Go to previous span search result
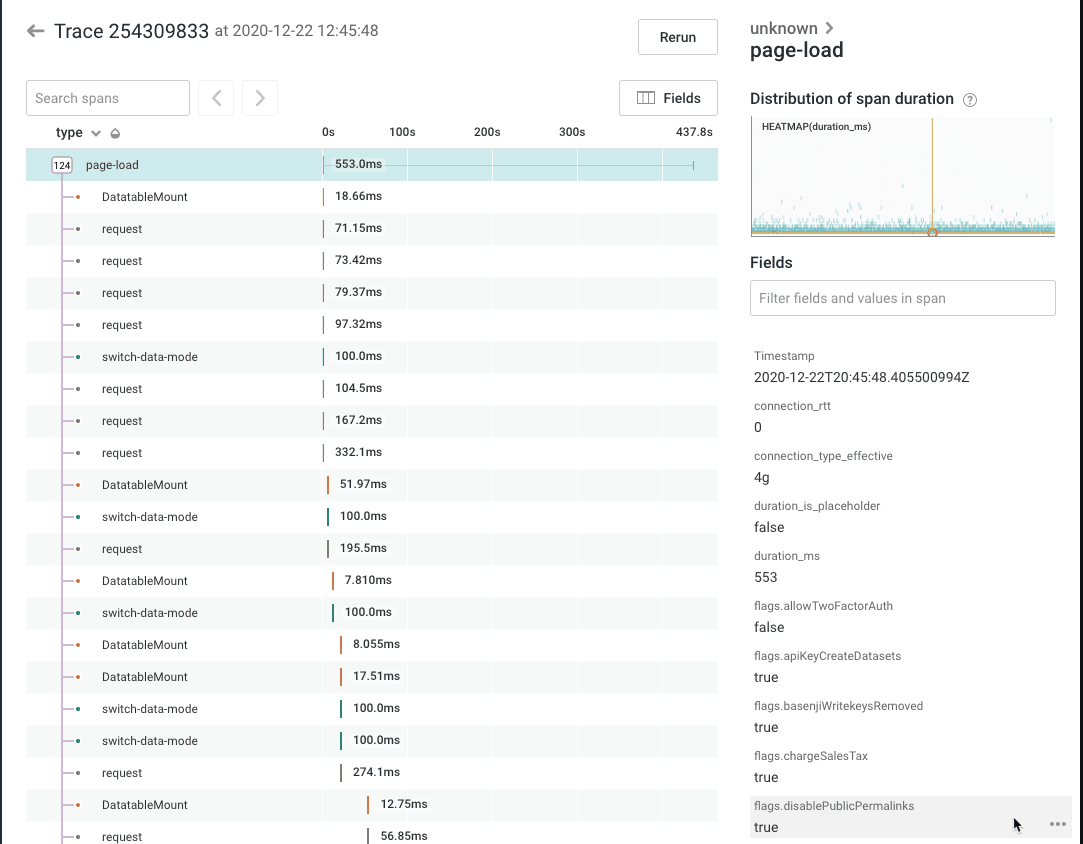Image resolution: width=1083 pixels, height=844 pixels. tap(216, 98)
